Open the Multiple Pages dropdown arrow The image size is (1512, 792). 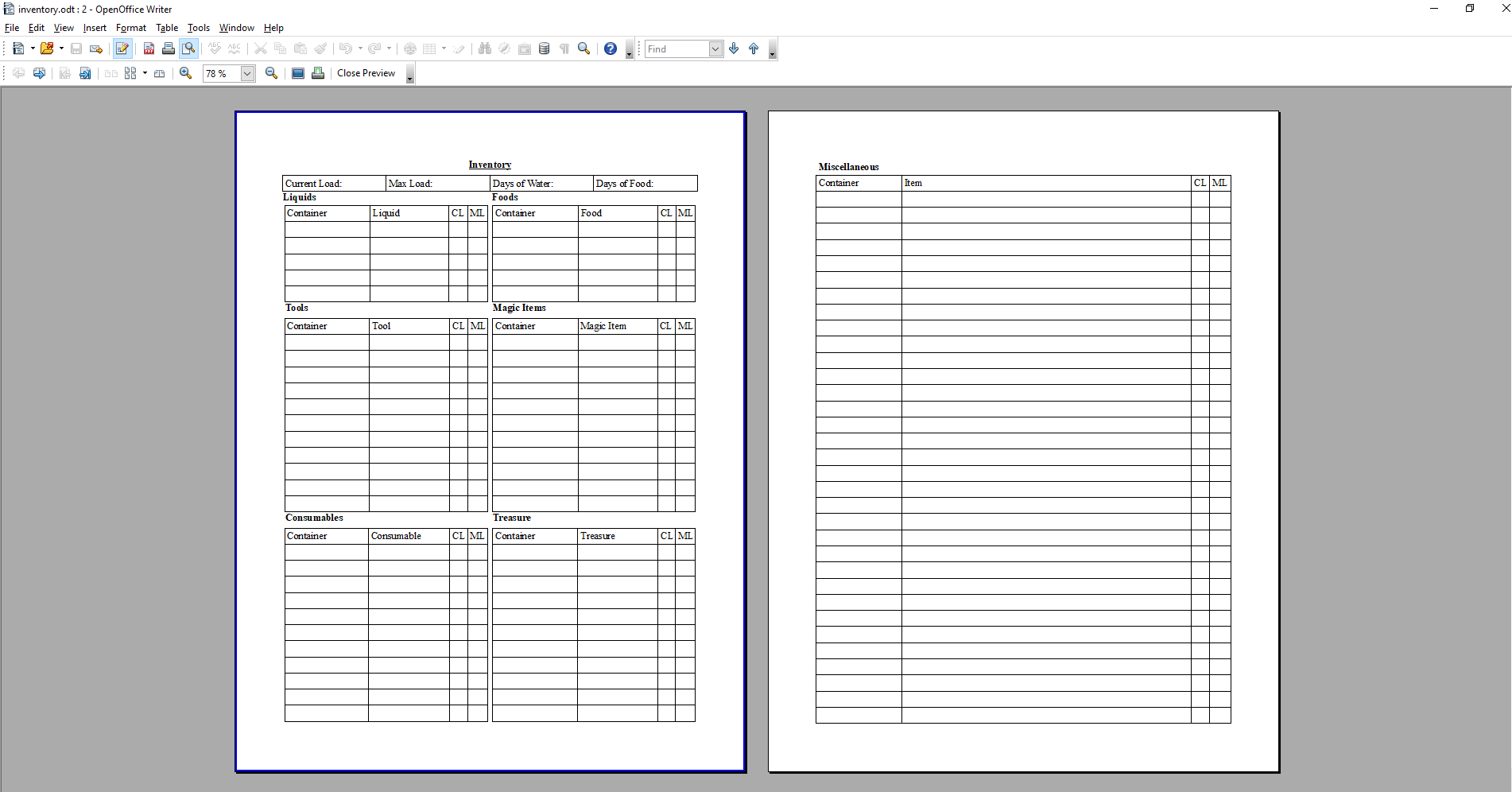tap(145, 73)
